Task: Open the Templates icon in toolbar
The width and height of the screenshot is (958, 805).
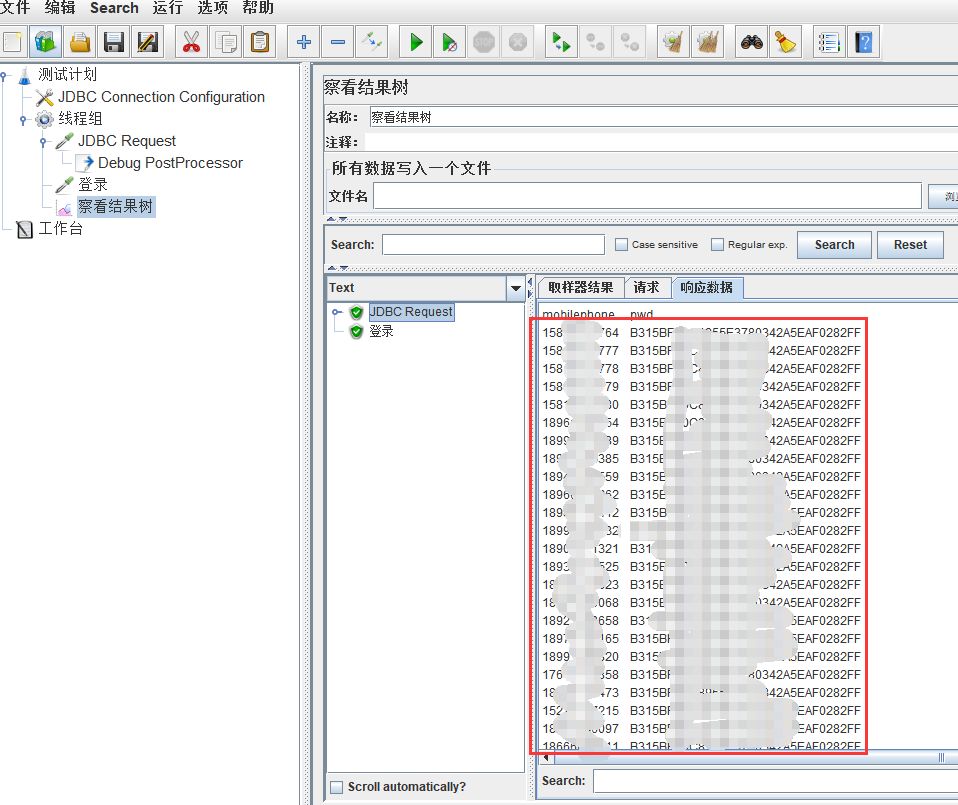Action: 45,42
